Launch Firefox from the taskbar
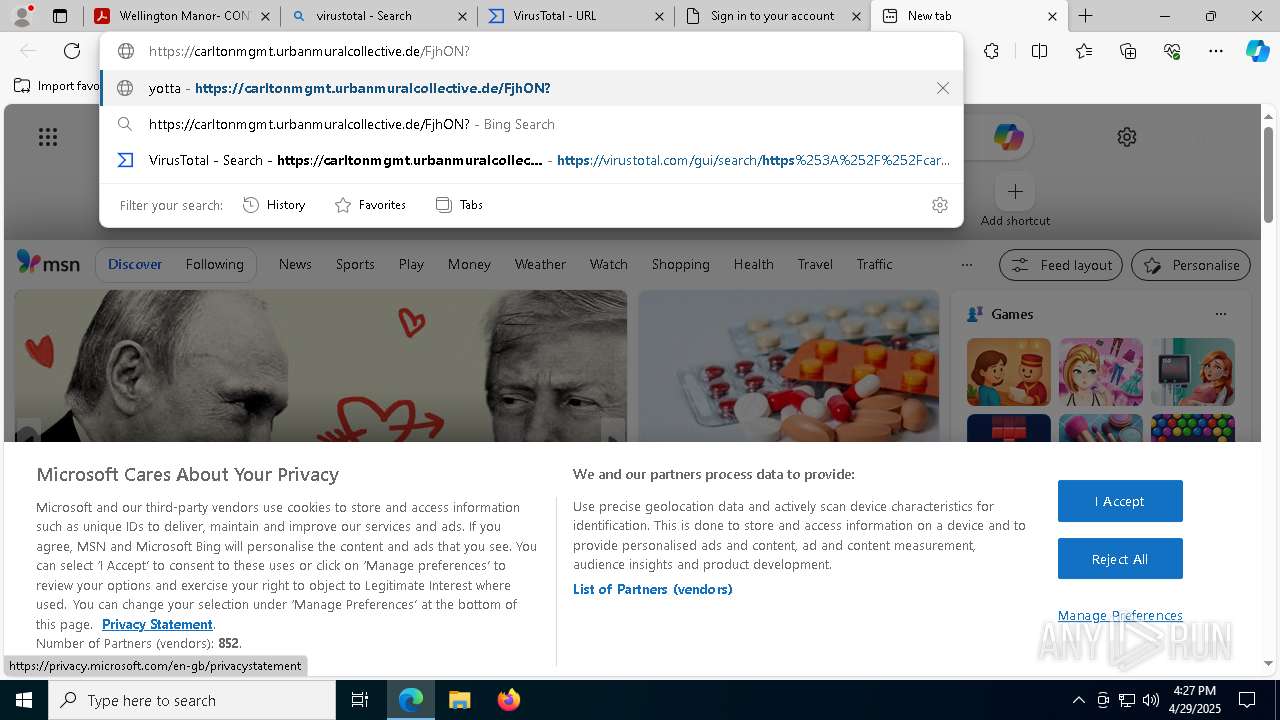1280x720 pixels. [x=508, y=700]
